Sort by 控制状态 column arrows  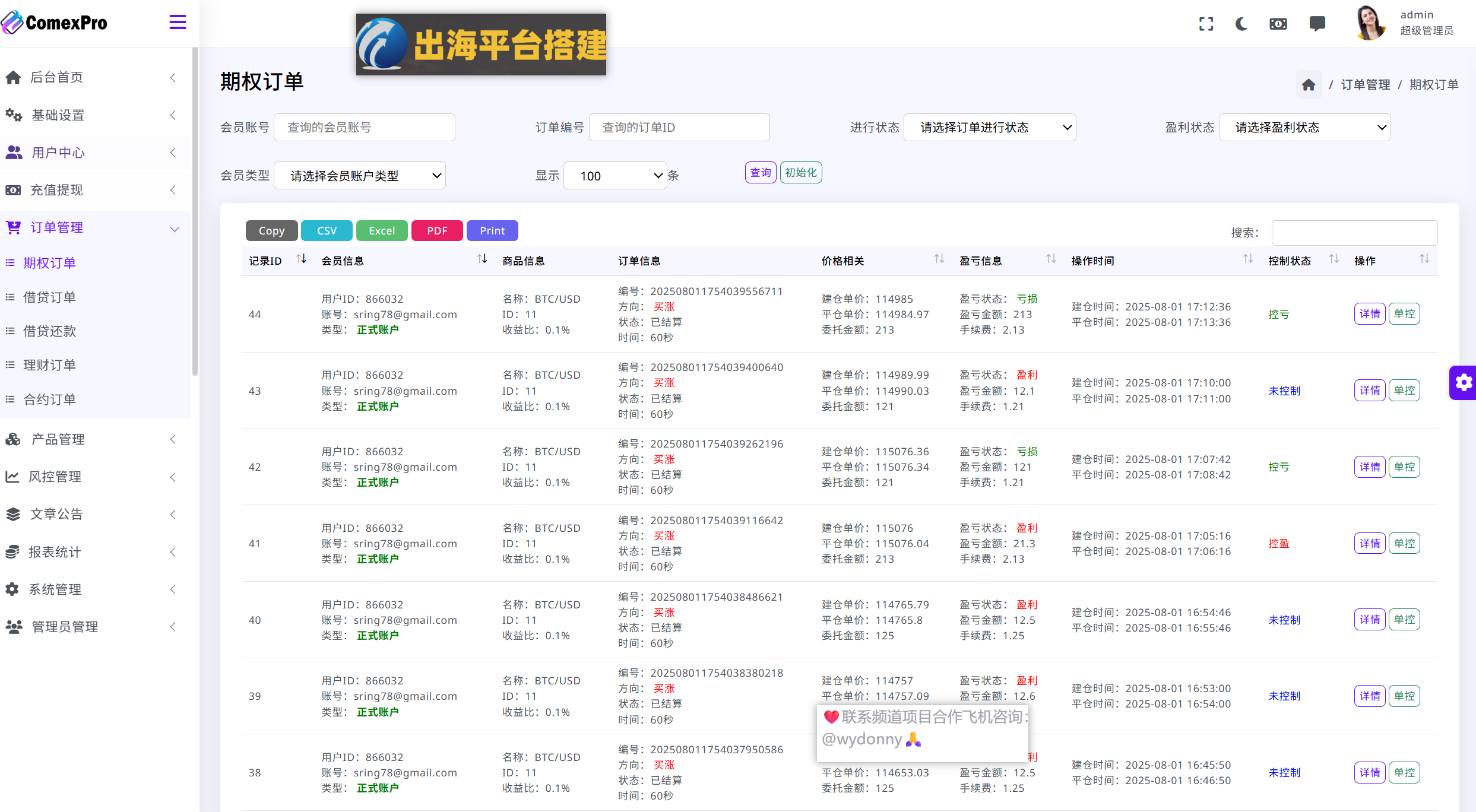pyautogui.click(x=1334, y=259)
